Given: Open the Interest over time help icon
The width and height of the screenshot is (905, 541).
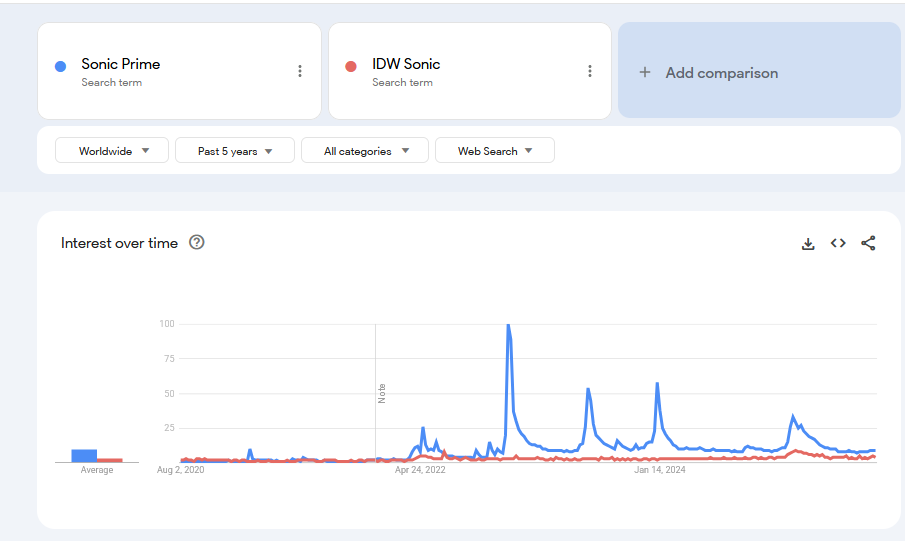Looking at the screenshot, I should pos(197,242).
